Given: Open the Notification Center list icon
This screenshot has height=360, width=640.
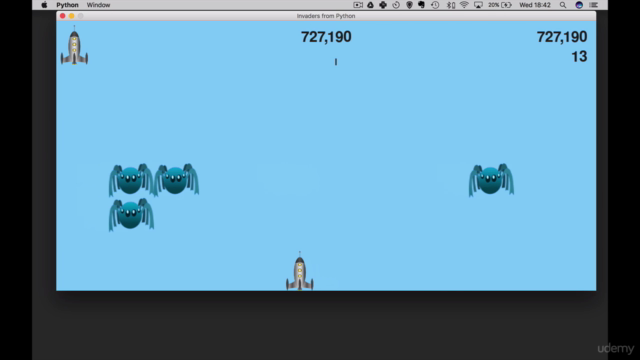Looking at the screenshot, I should (x=593, y=5).
